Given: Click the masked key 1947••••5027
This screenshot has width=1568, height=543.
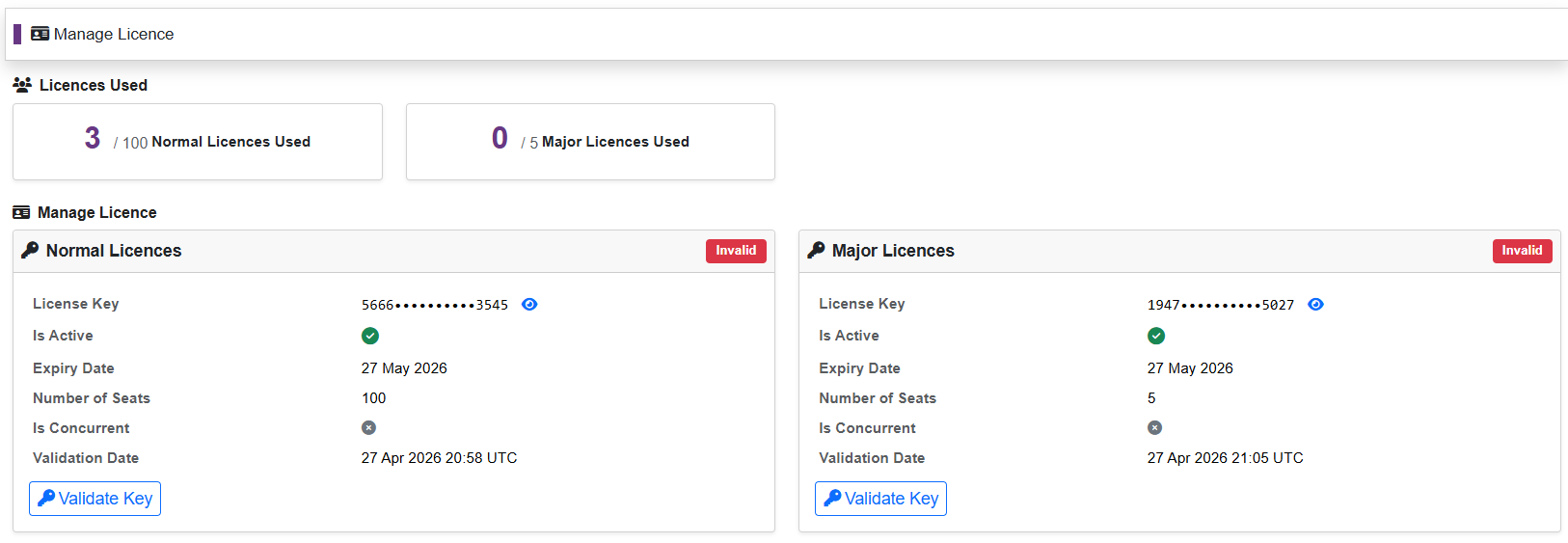Looking at the screenshot, I should [x=1221, y=305].
